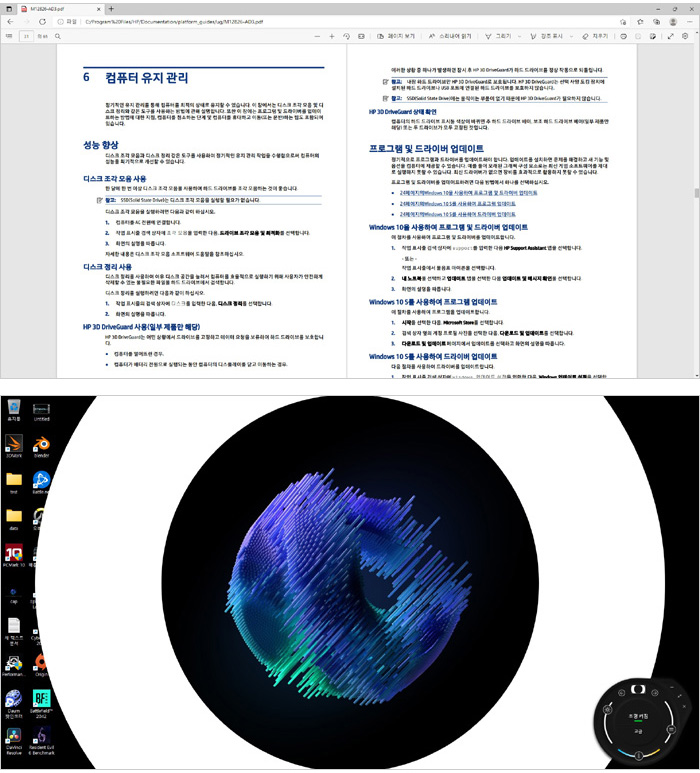Open third link about Windows 10 S driver update
This screenshot has width=700, height=773.
pos(457,214)
